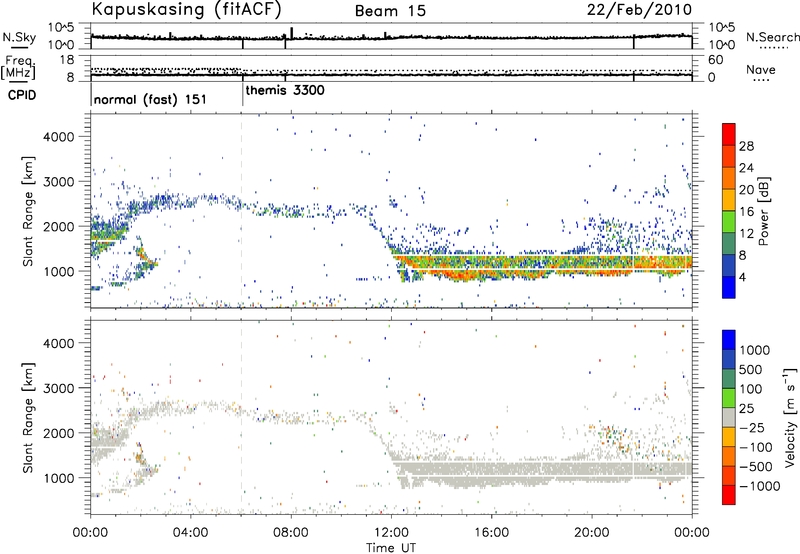Click the '60' Nave axis tick
800x554 pixels.
pos(716,60)
